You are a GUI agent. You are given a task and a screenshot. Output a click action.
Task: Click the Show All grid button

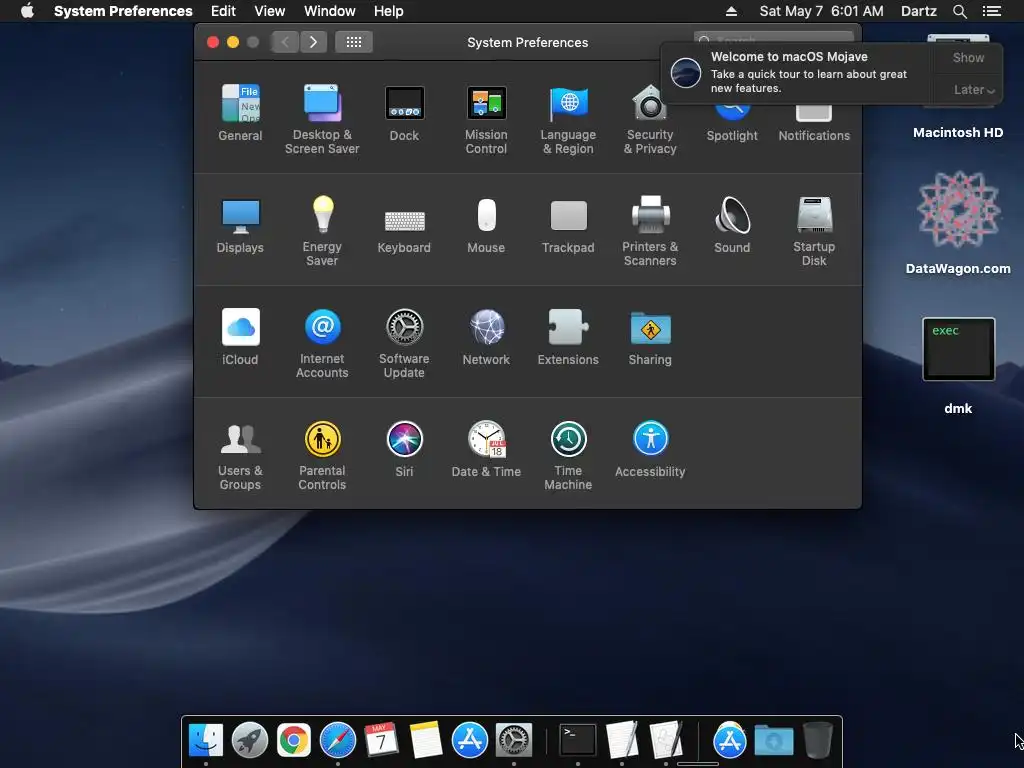point(354,42)
